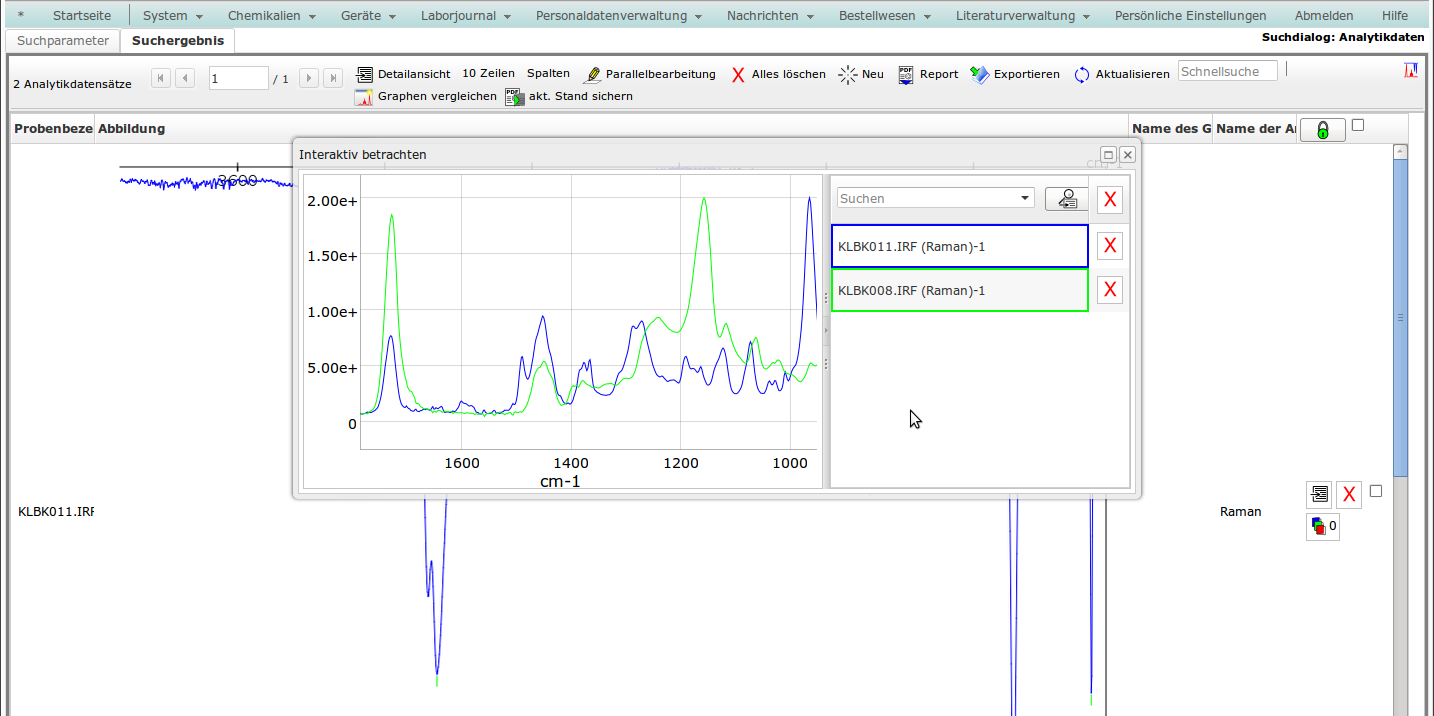Switch to the Suchparameter tab
The height and width of the screenshot is (716, 1434).
point(62,41)
